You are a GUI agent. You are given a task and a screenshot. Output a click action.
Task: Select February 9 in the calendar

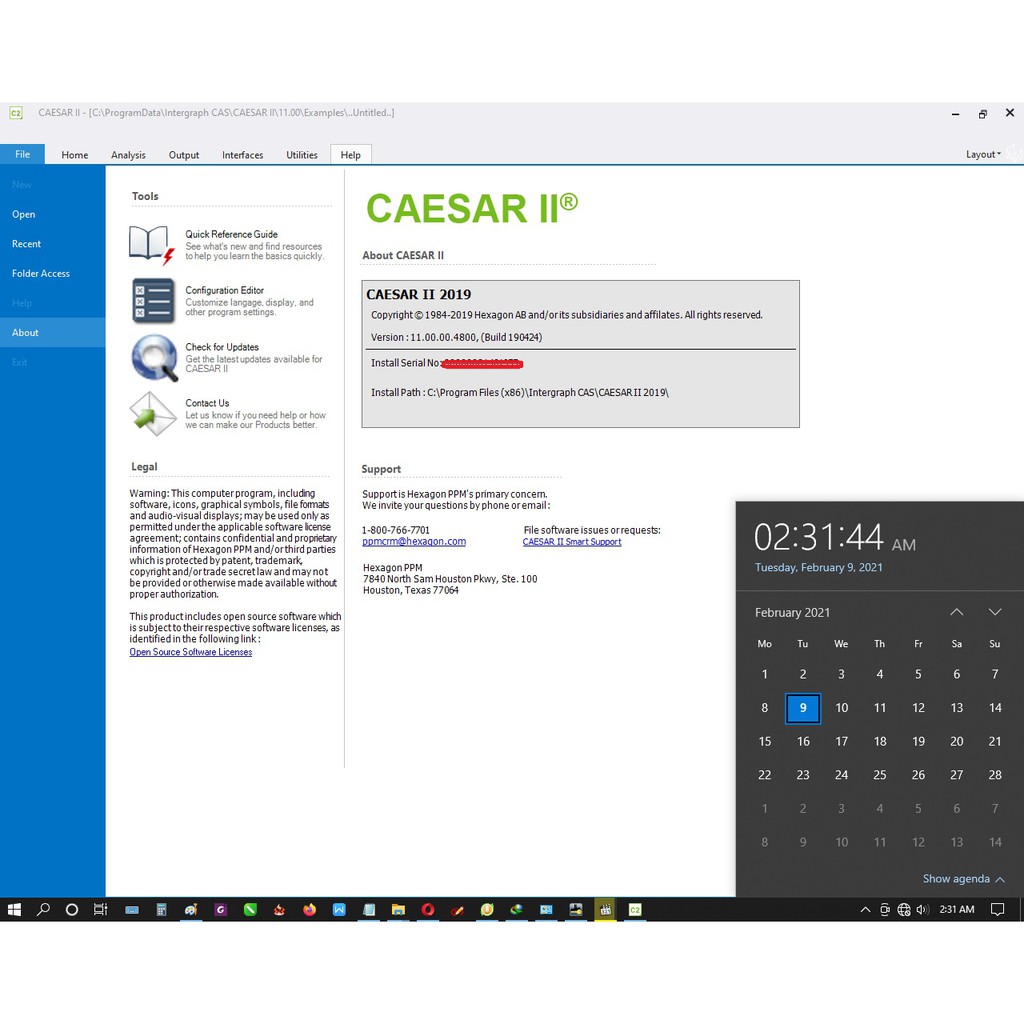803,708
